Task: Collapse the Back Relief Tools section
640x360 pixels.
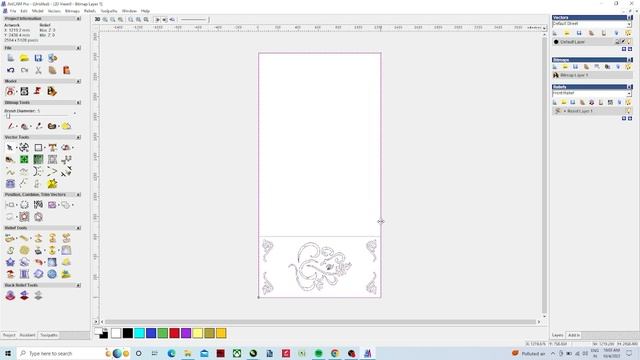Action: click(78, 285)
